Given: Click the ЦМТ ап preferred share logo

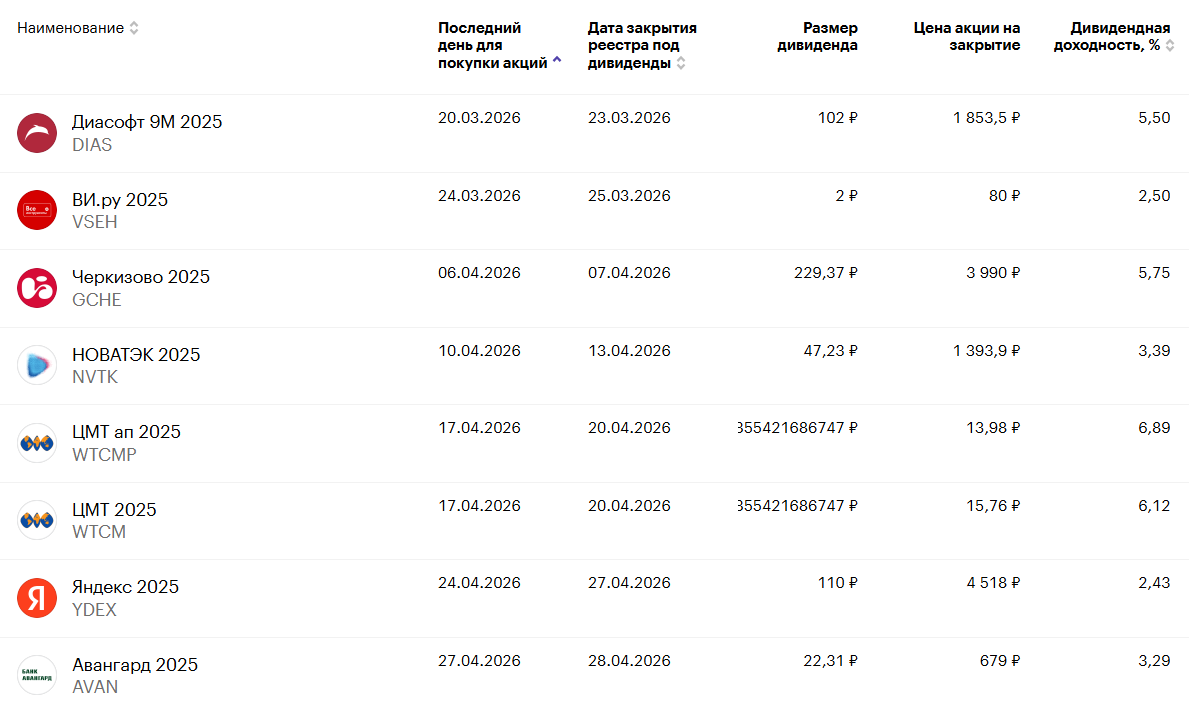Looking at the screenshot, I should tap(37, 443).
